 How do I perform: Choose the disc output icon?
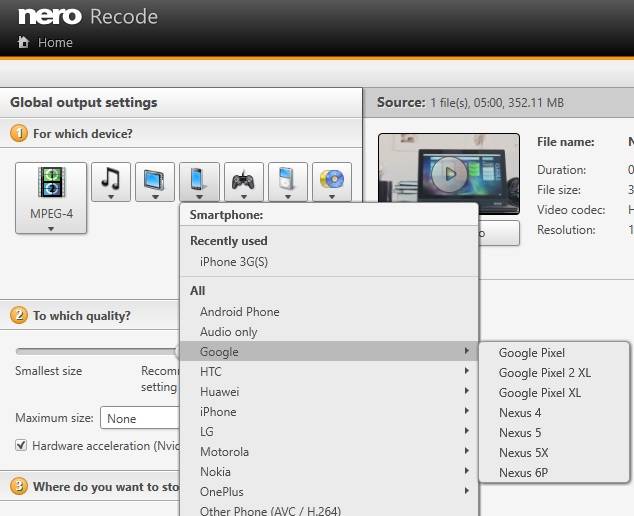point(332,182)
